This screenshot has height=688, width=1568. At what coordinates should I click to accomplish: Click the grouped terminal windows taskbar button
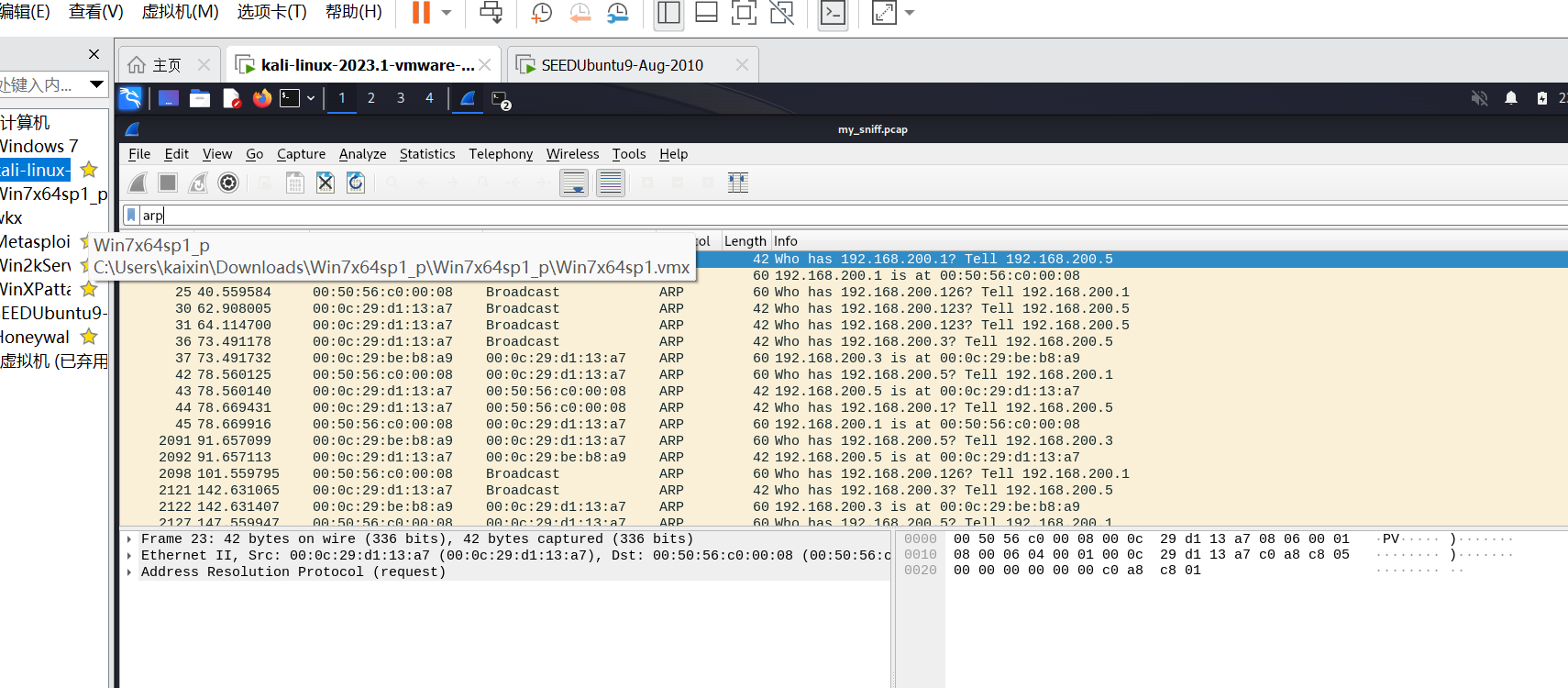pyautogui.click(x=501, y=99)
